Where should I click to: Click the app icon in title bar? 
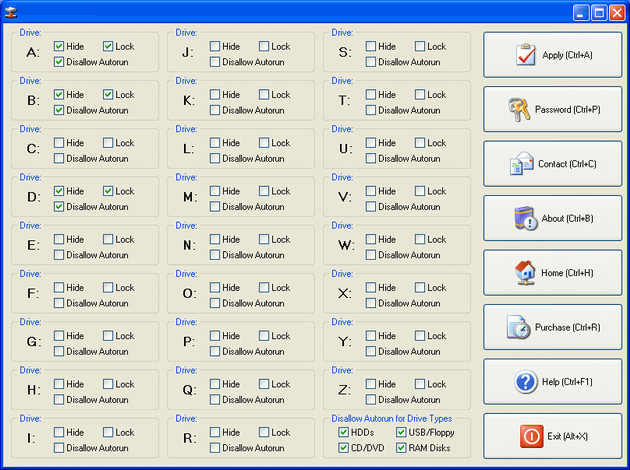coord(11,12)
